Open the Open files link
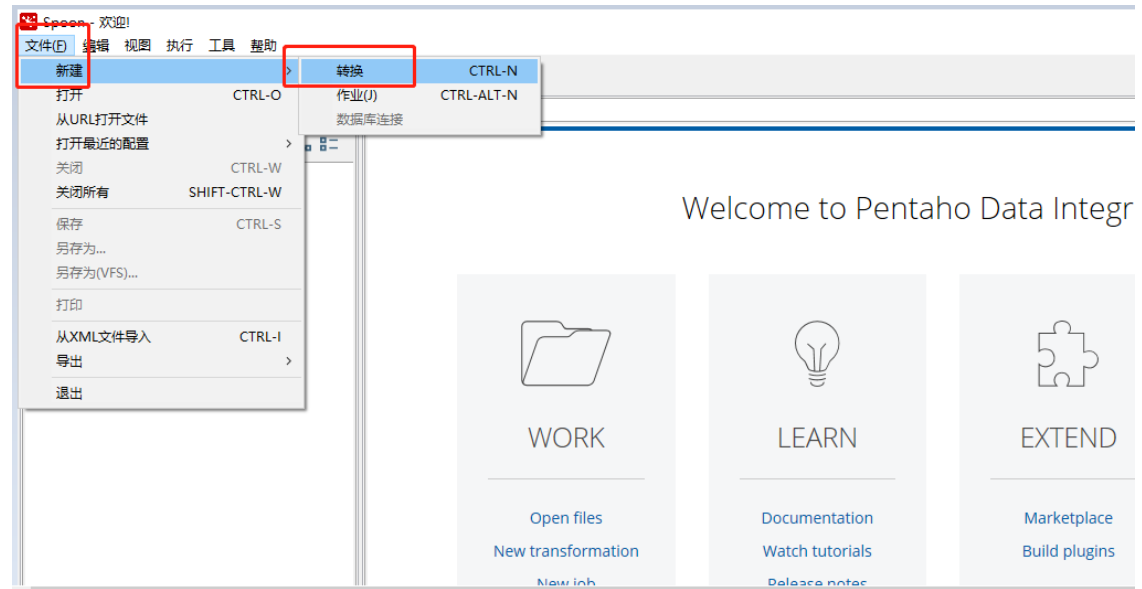 (x=566, y=518)
